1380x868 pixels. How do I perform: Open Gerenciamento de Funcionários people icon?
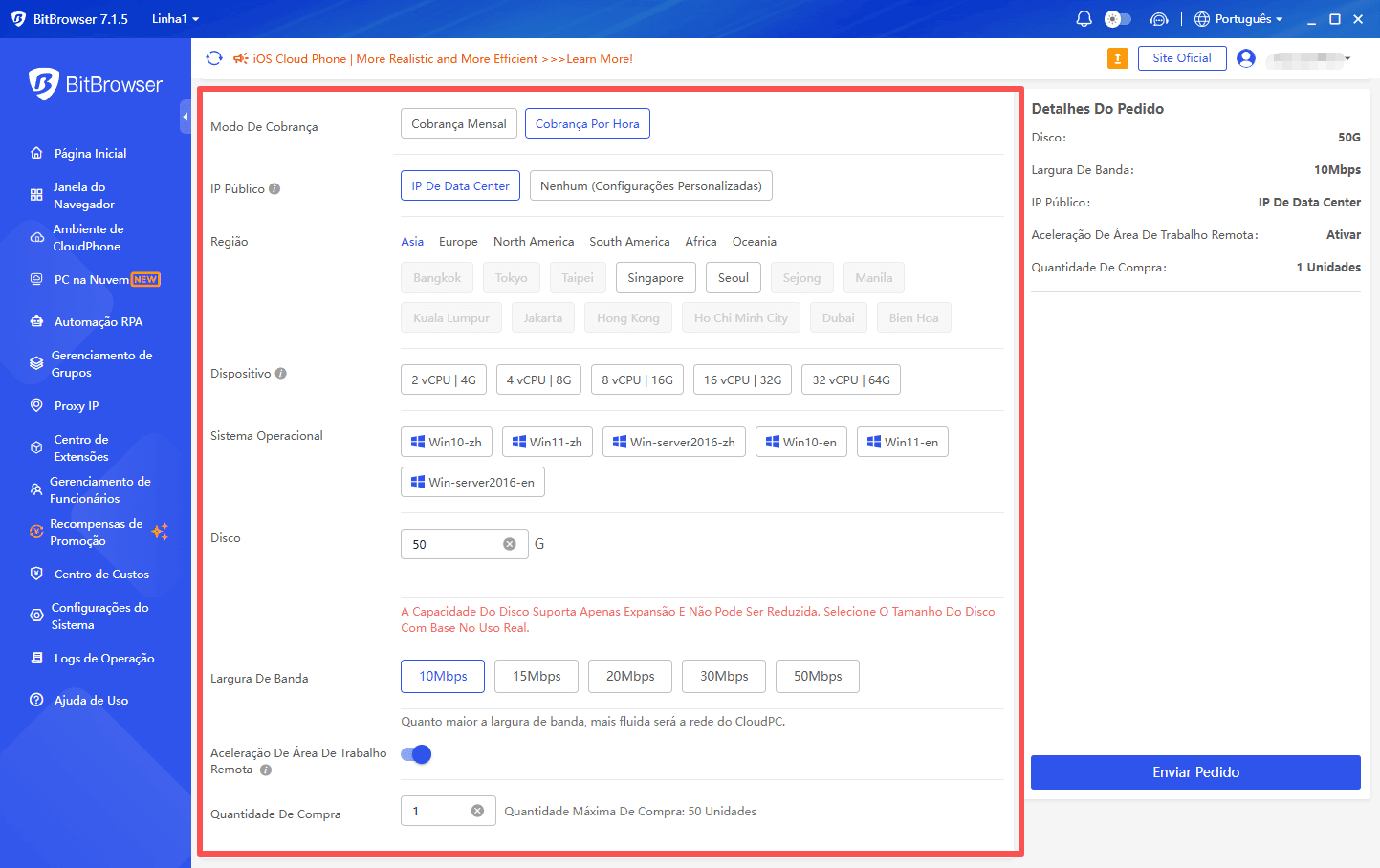coord(36,489)
